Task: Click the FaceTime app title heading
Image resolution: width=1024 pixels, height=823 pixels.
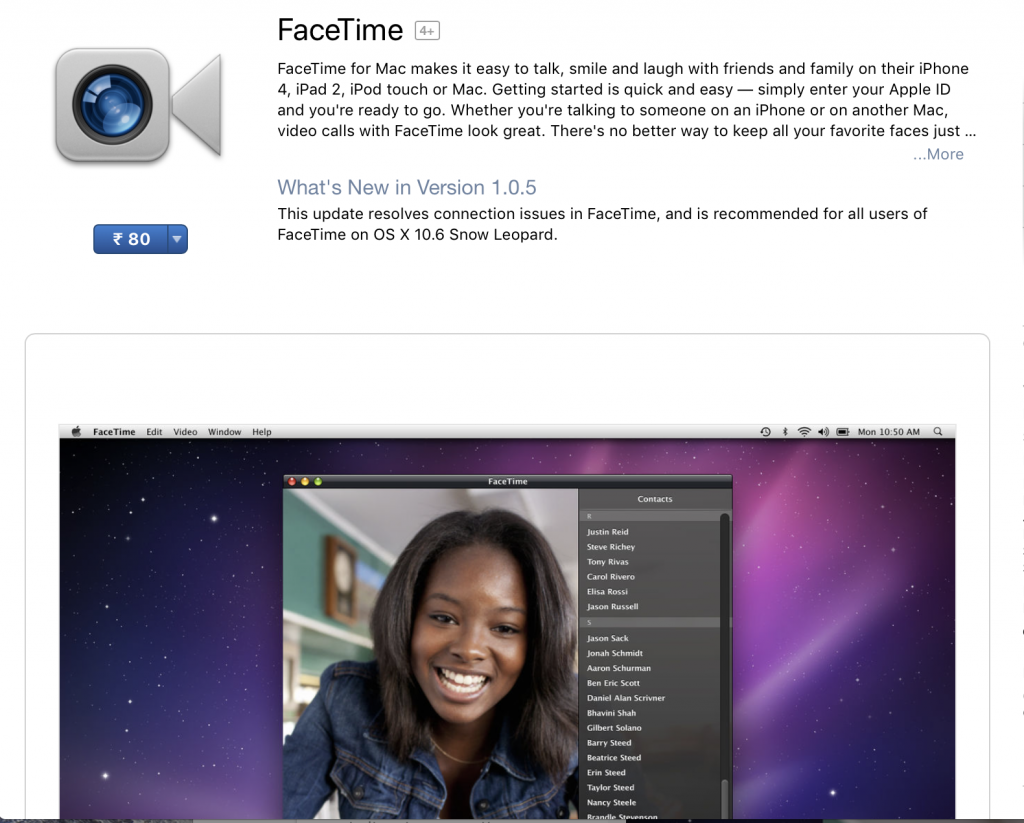Action: [x=340, y=30]
